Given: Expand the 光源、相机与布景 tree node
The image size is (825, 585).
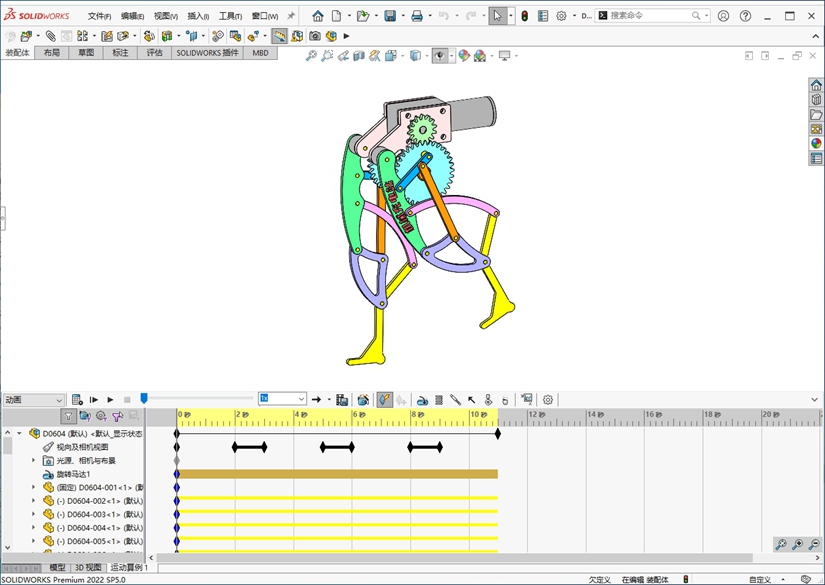Looking at the screenshot, I should pyautogui.click(x=33, y=461).
